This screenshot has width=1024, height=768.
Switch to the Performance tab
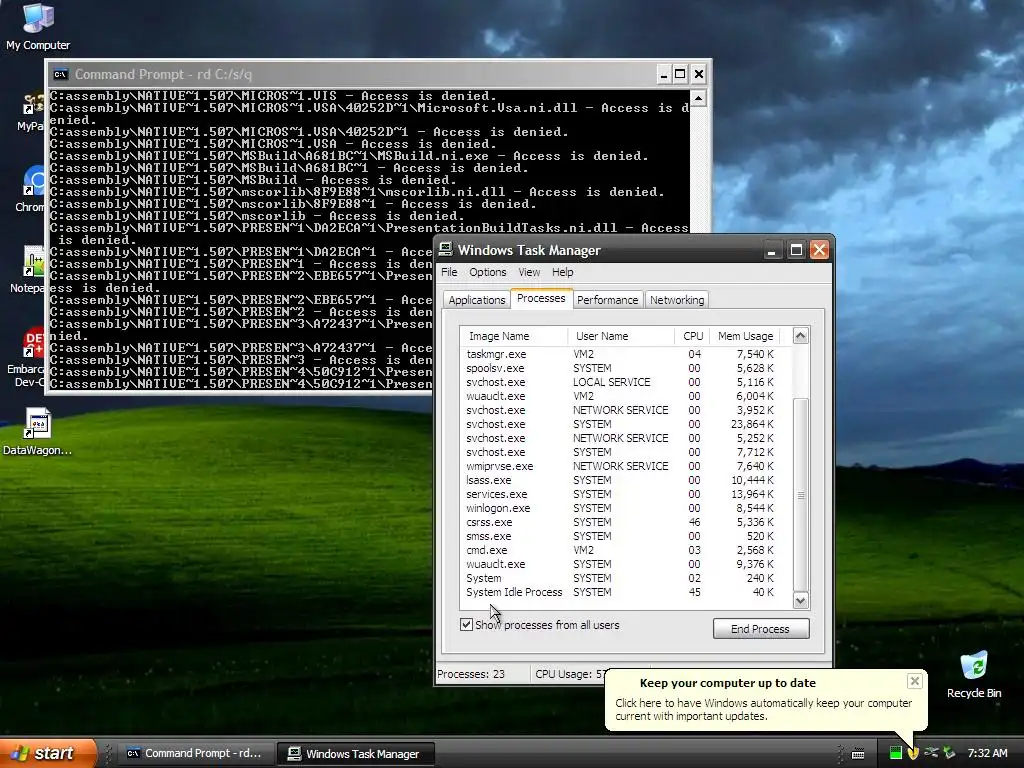point(607,300)
